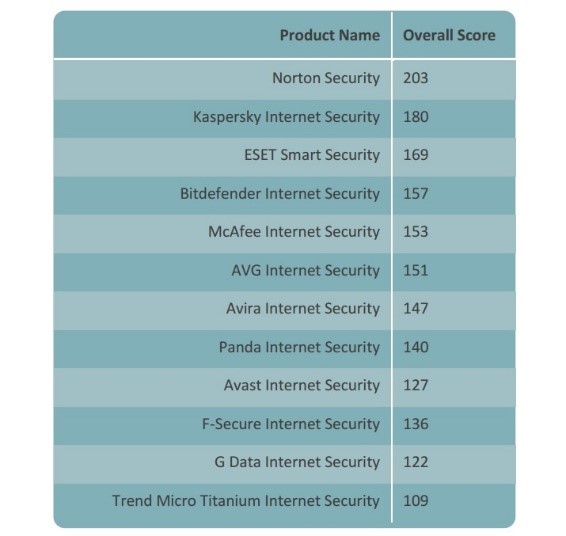Viewport: 566px width, 536px height.
Task: Click the score 109 cell
Action: pos(416,501)
